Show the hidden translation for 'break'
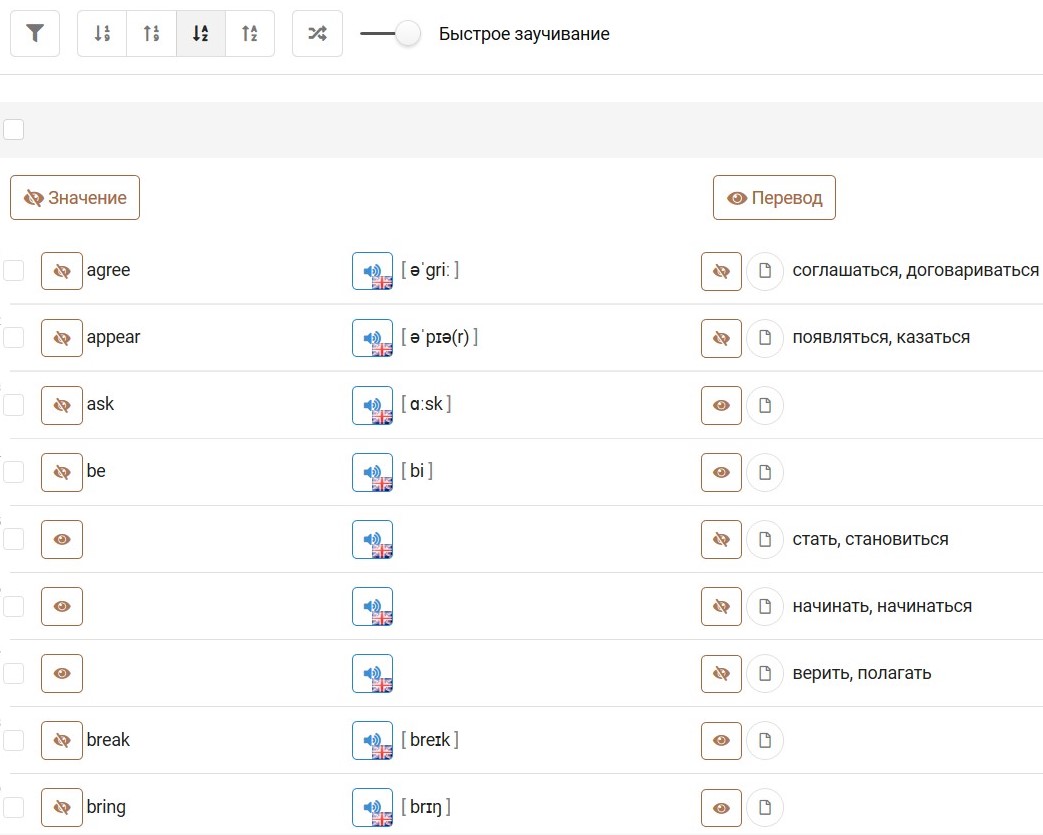 721,741
